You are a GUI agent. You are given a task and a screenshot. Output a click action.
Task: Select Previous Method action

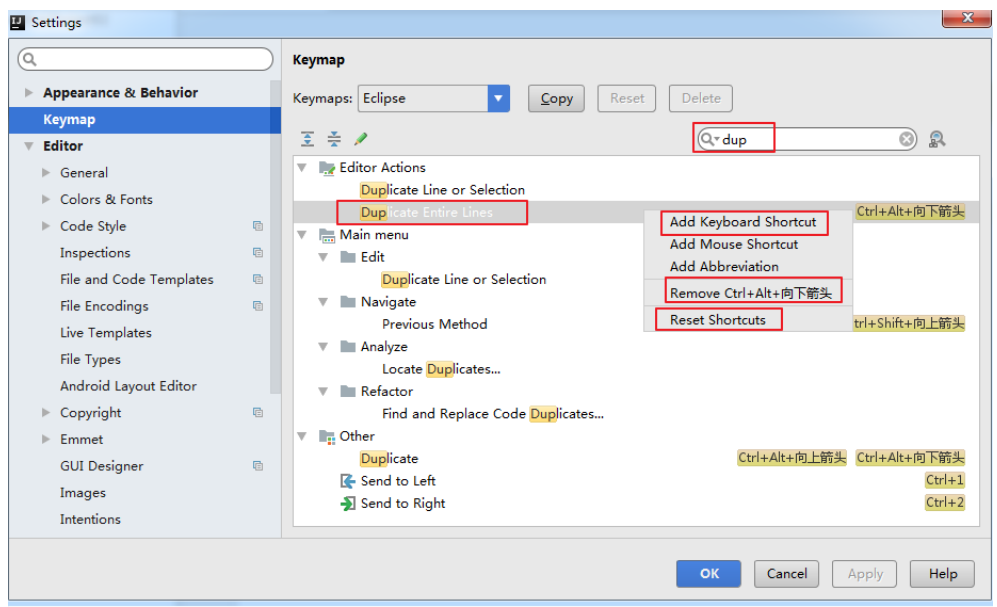[434, 324]
